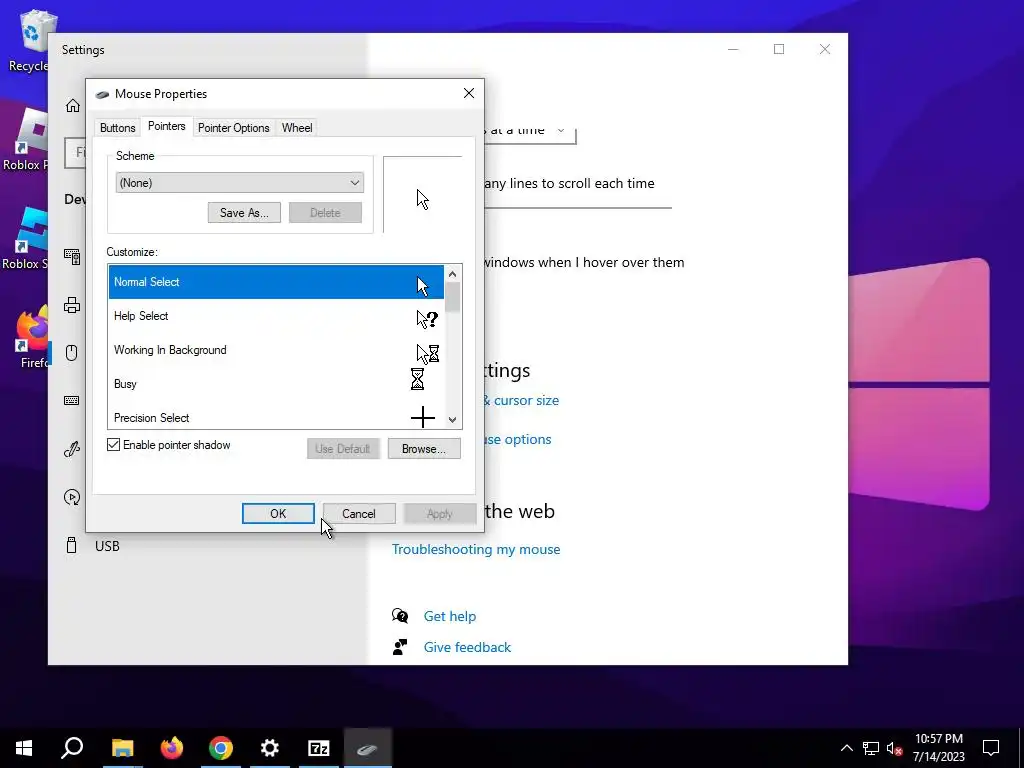Show hidden tray icons chevron

coord(846,748)
